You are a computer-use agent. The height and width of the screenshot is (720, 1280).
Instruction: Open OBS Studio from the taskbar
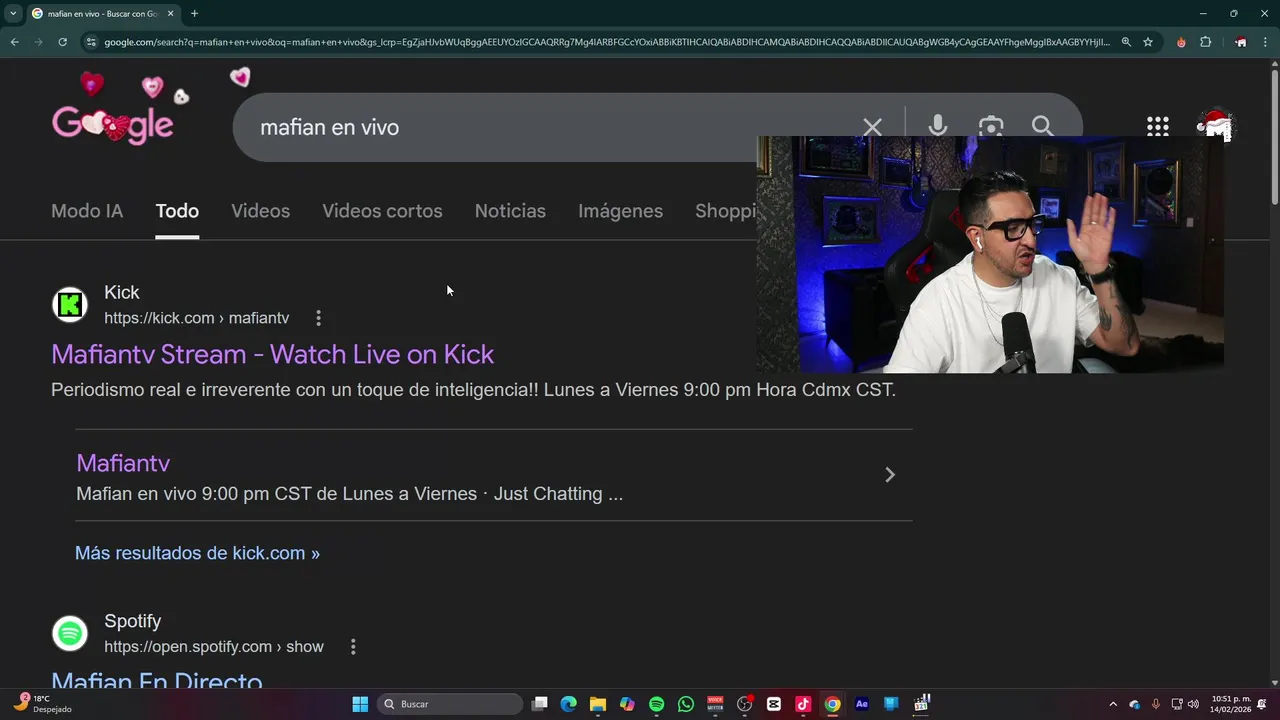coord(744,704)
